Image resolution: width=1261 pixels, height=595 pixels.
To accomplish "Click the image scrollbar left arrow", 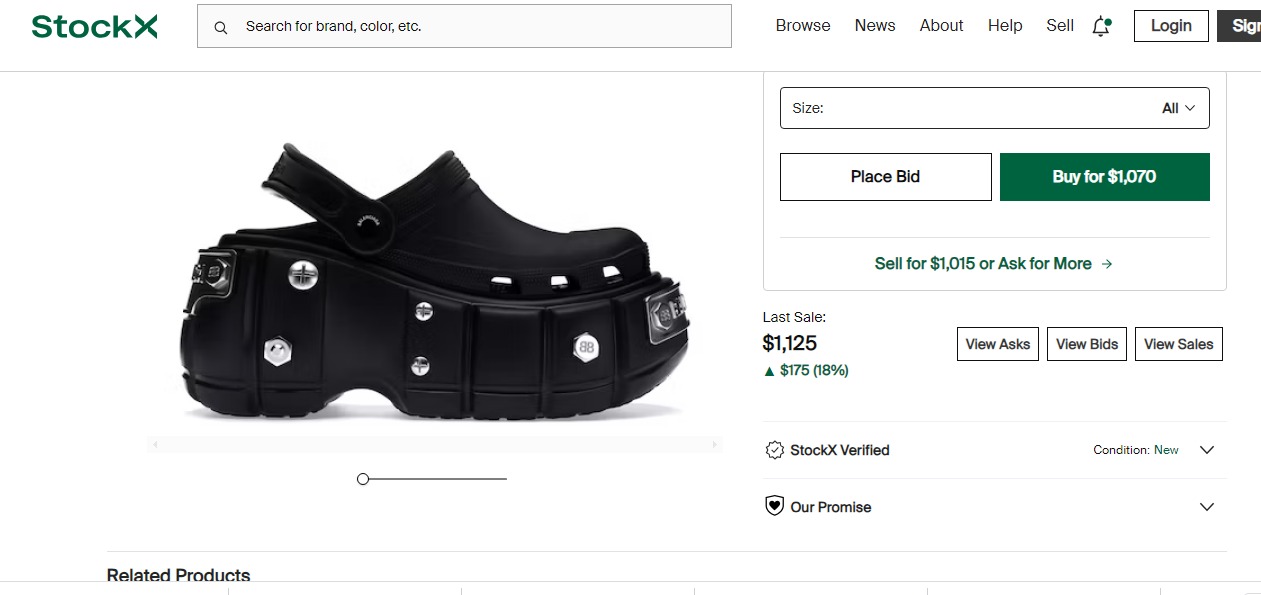I will tap(155, 444).
